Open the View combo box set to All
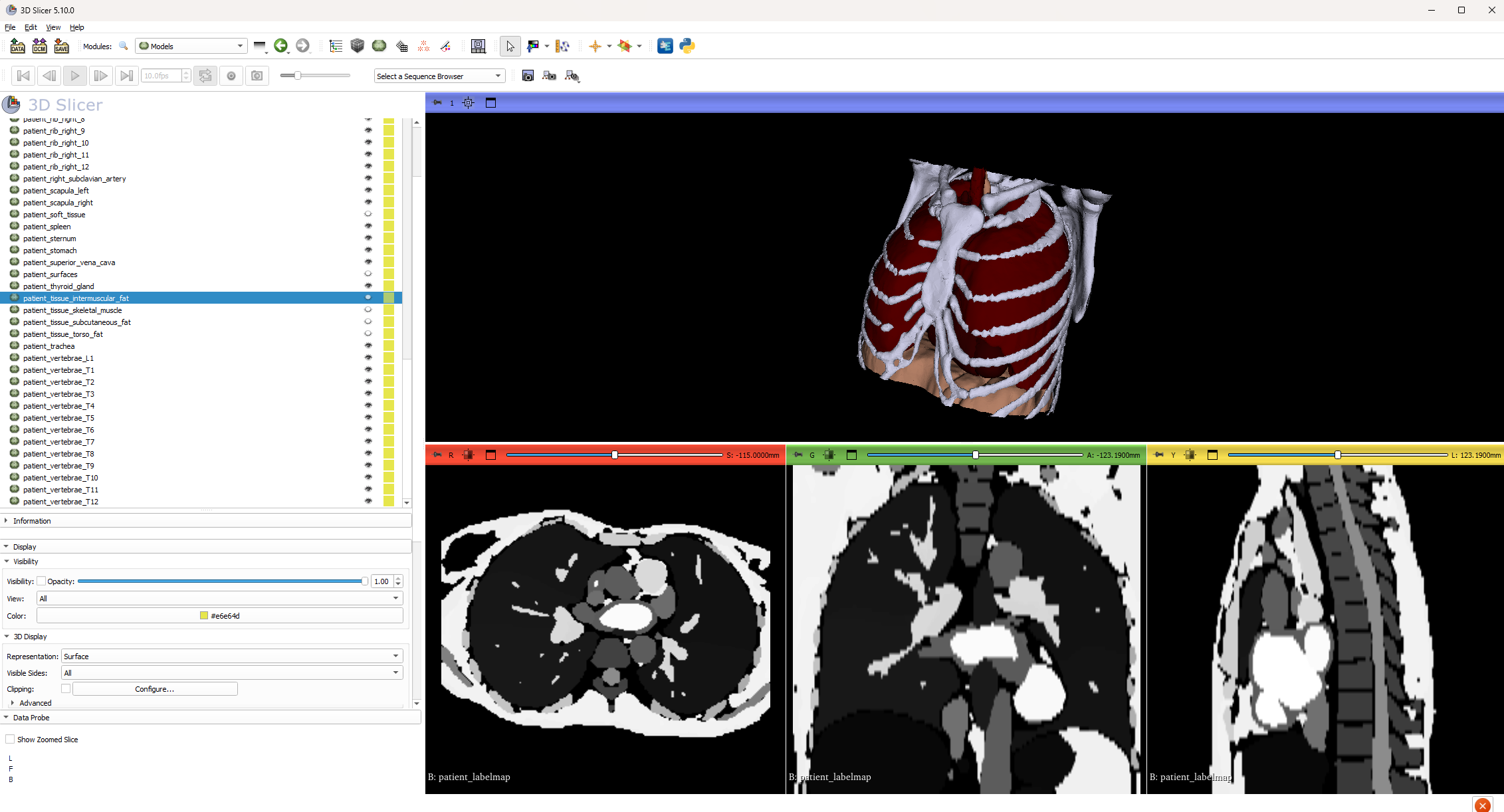Image resolution: width=1504 pixels, height=812 pixels. tap(220, 599)
